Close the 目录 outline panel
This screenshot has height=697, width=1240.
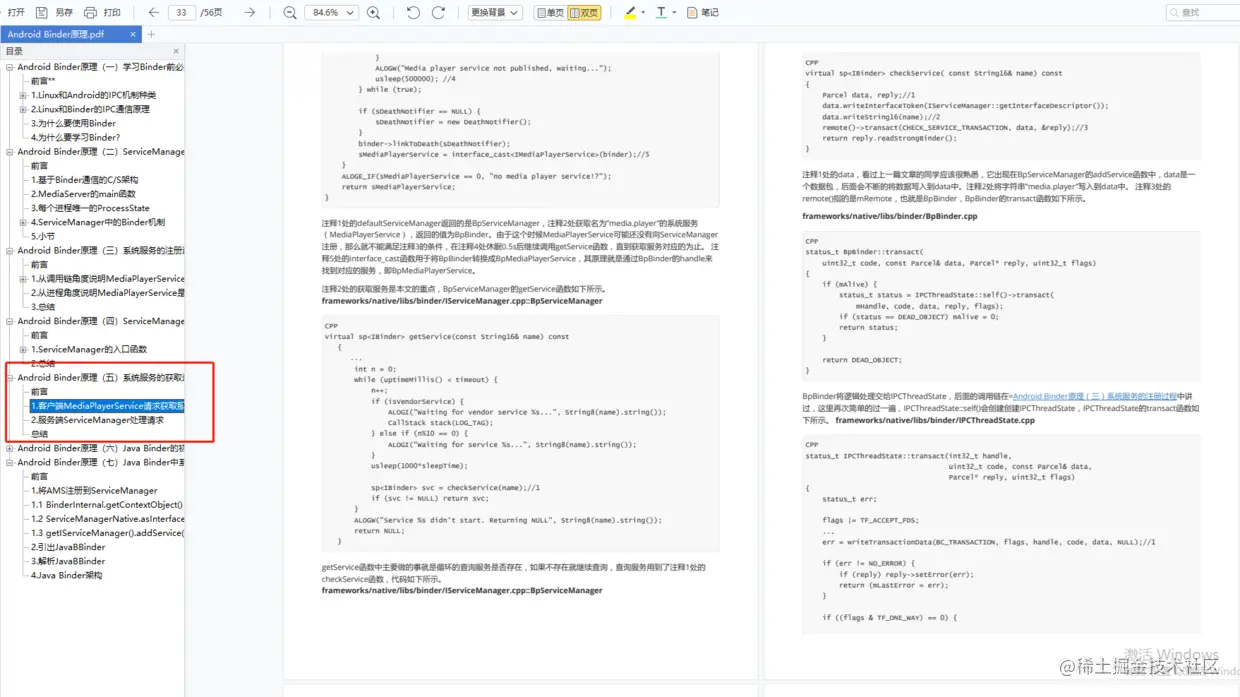[x=176, y=51]
